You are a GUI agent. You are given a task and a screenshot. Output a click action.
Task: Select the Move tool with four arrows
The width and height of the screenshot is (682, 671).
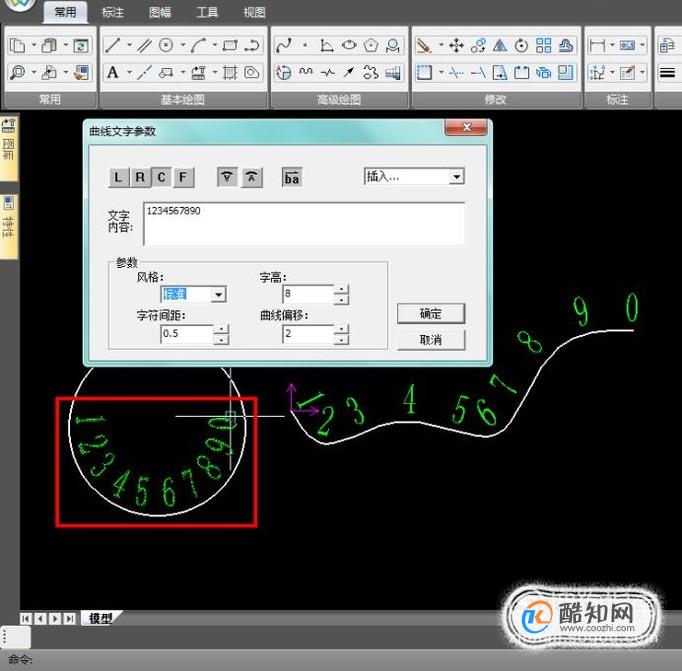pyautogui.click(x=456, y=45)
